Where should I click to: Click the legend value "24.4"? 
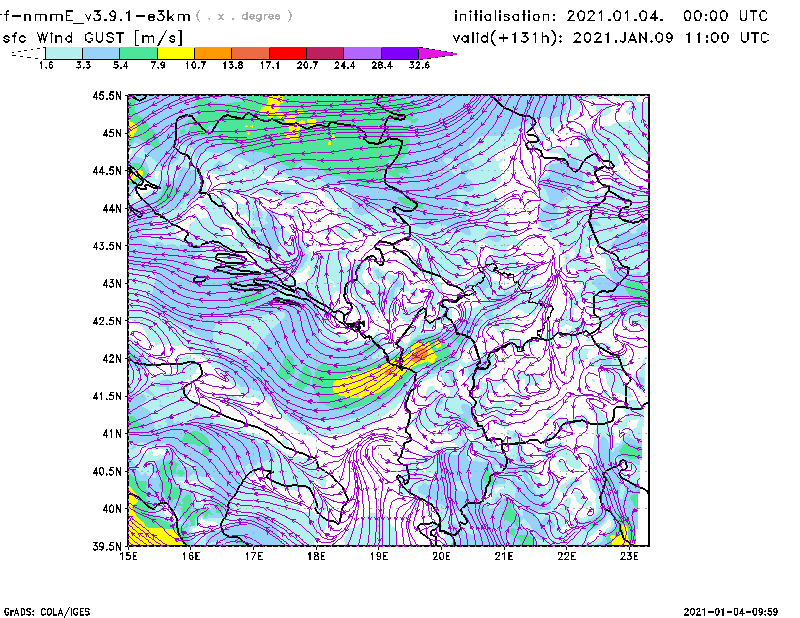click(344, 65)
